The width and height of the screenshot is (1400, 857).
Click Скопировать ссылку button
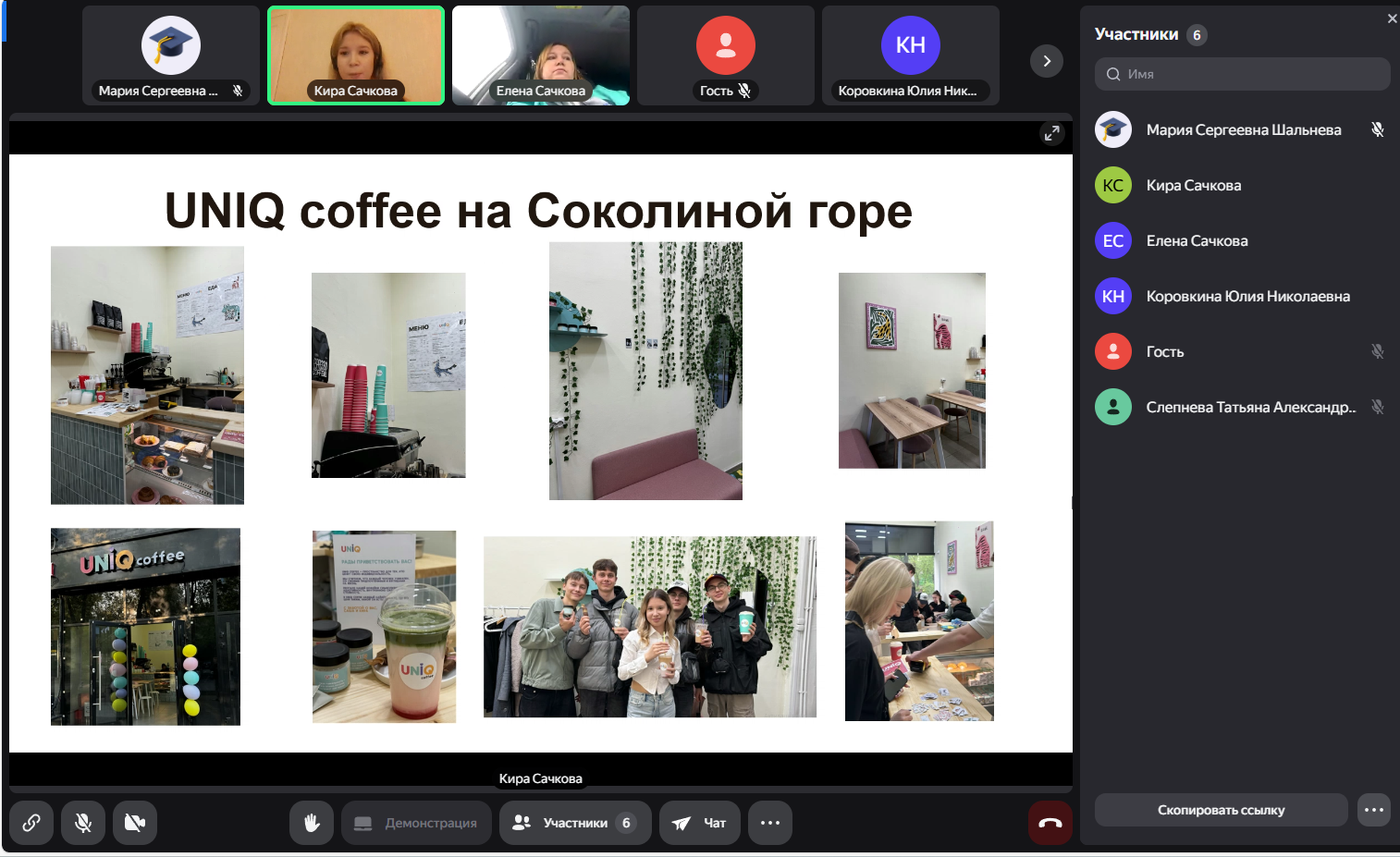point(1221,810)
